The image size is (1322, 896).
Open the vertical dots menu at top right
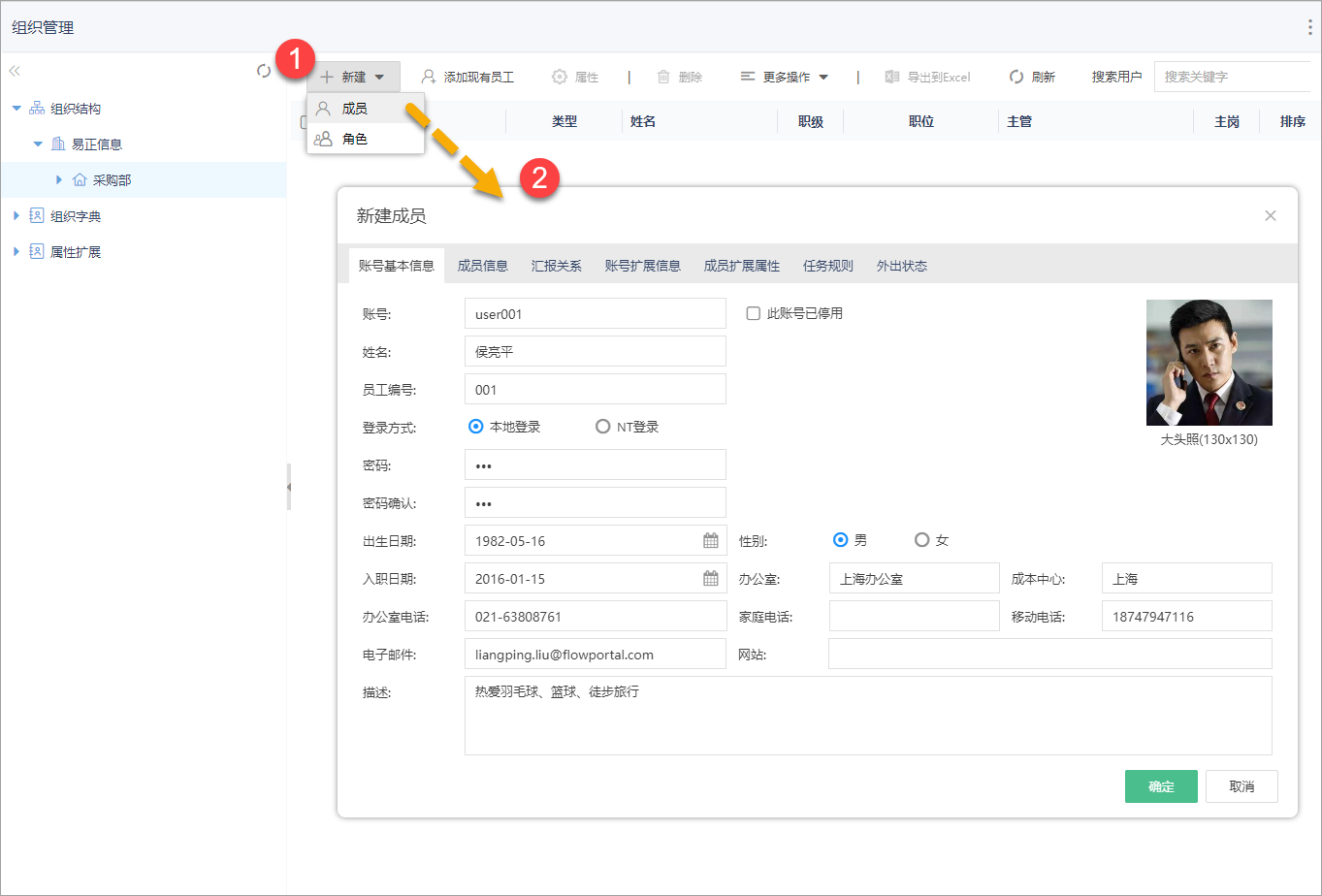tap(1310, 27)
